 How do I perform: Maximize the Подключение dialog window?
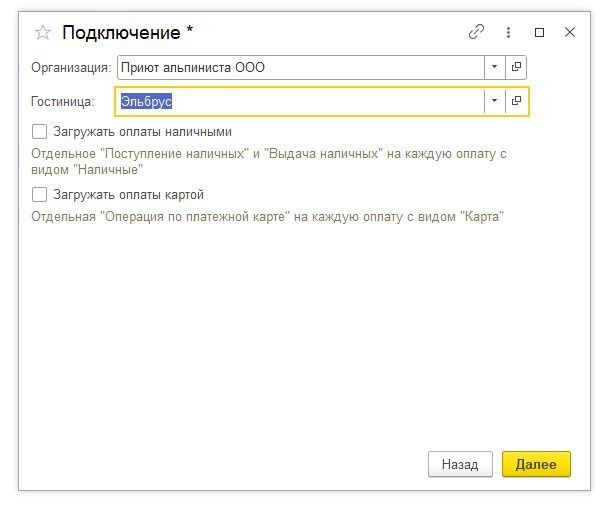pyautogui.click(x=539, y=32)
